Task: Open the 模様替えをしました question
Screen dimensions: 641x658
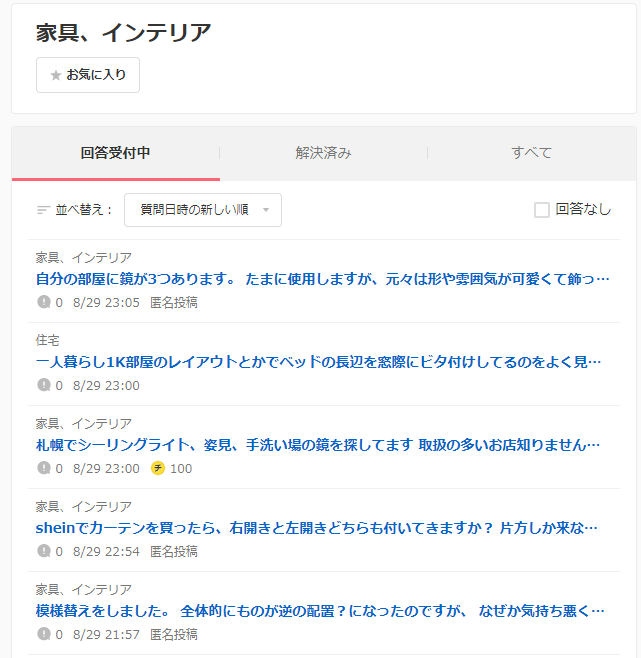Action: (x=320, y=611)
